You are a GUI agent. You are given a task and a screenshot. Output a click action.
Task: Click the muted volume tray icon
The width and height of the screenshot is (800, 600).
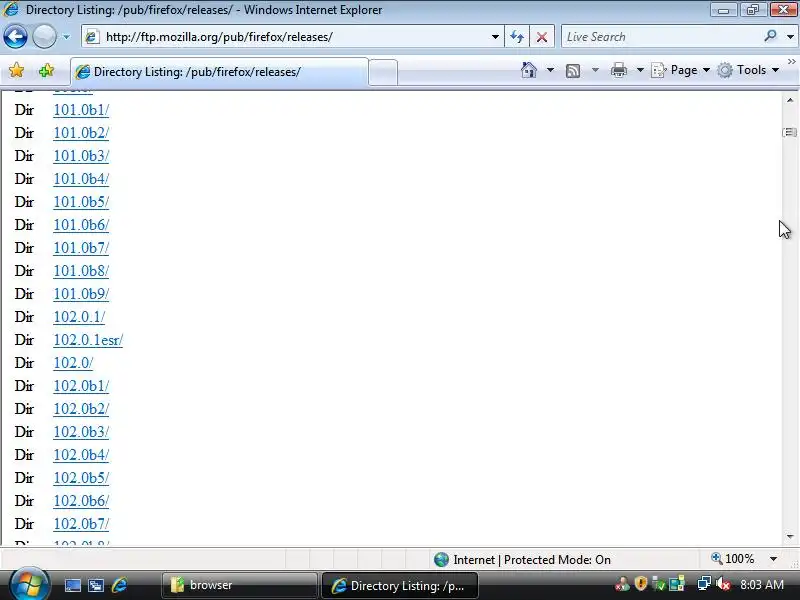723,584
